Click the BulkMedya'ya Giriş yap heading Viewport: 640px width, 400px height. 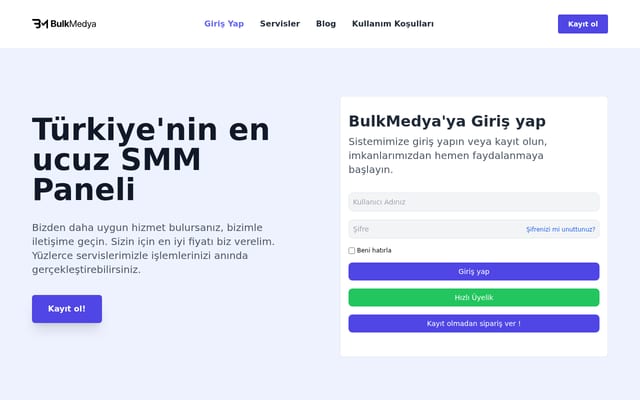pos(447,121)
